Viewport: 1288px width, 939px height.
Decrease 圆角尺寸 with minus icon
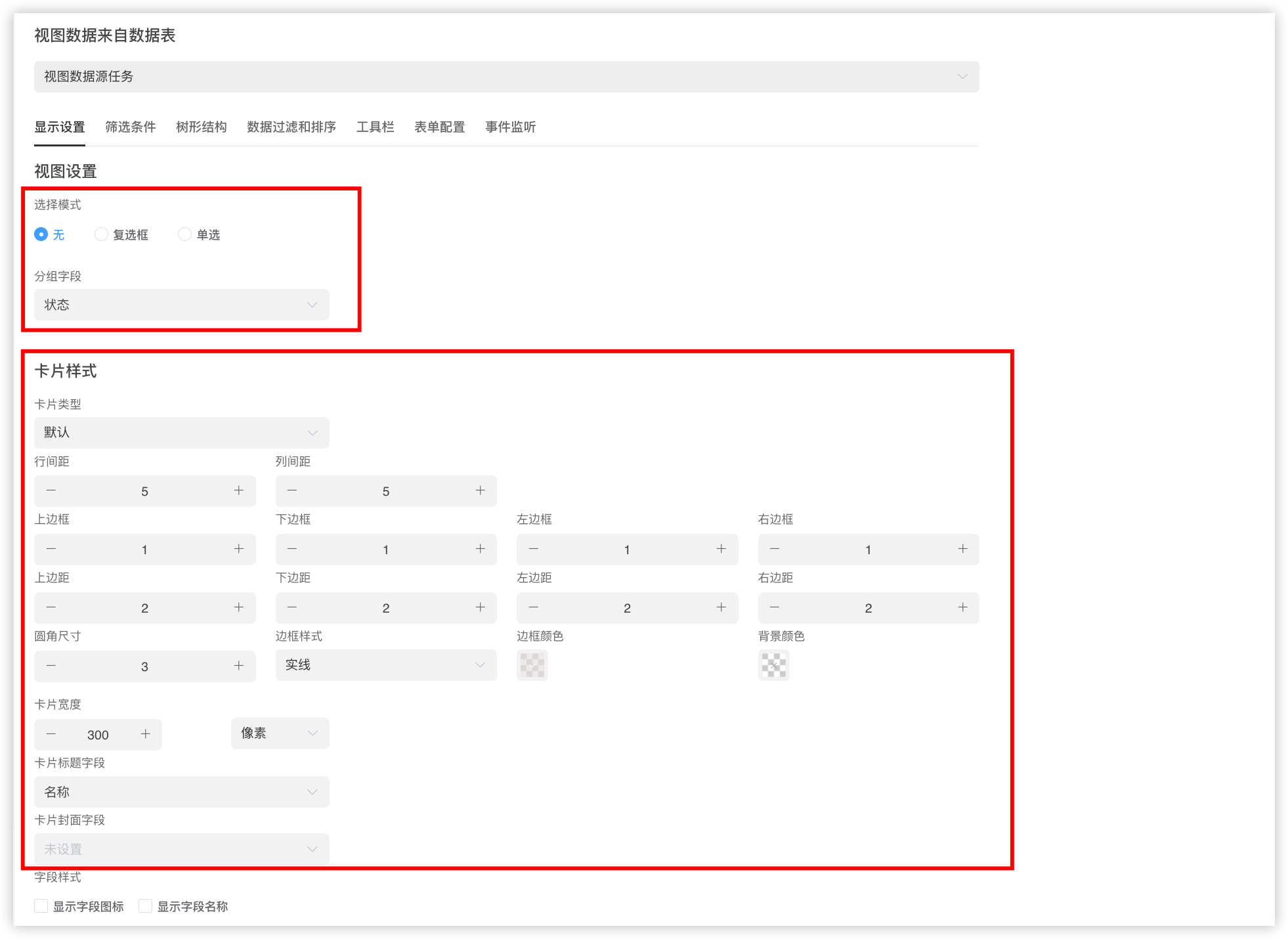click(x=51, y=666)
